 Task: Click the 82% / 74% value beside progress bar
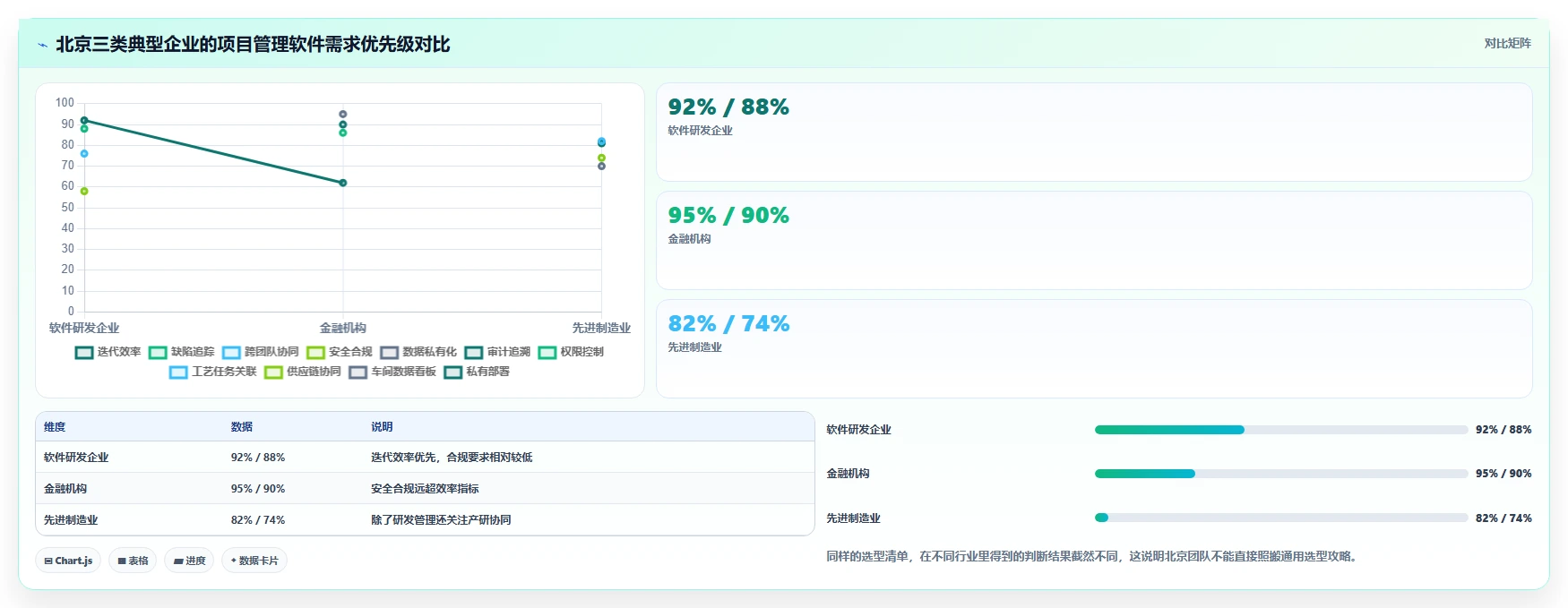(1503, 518)
